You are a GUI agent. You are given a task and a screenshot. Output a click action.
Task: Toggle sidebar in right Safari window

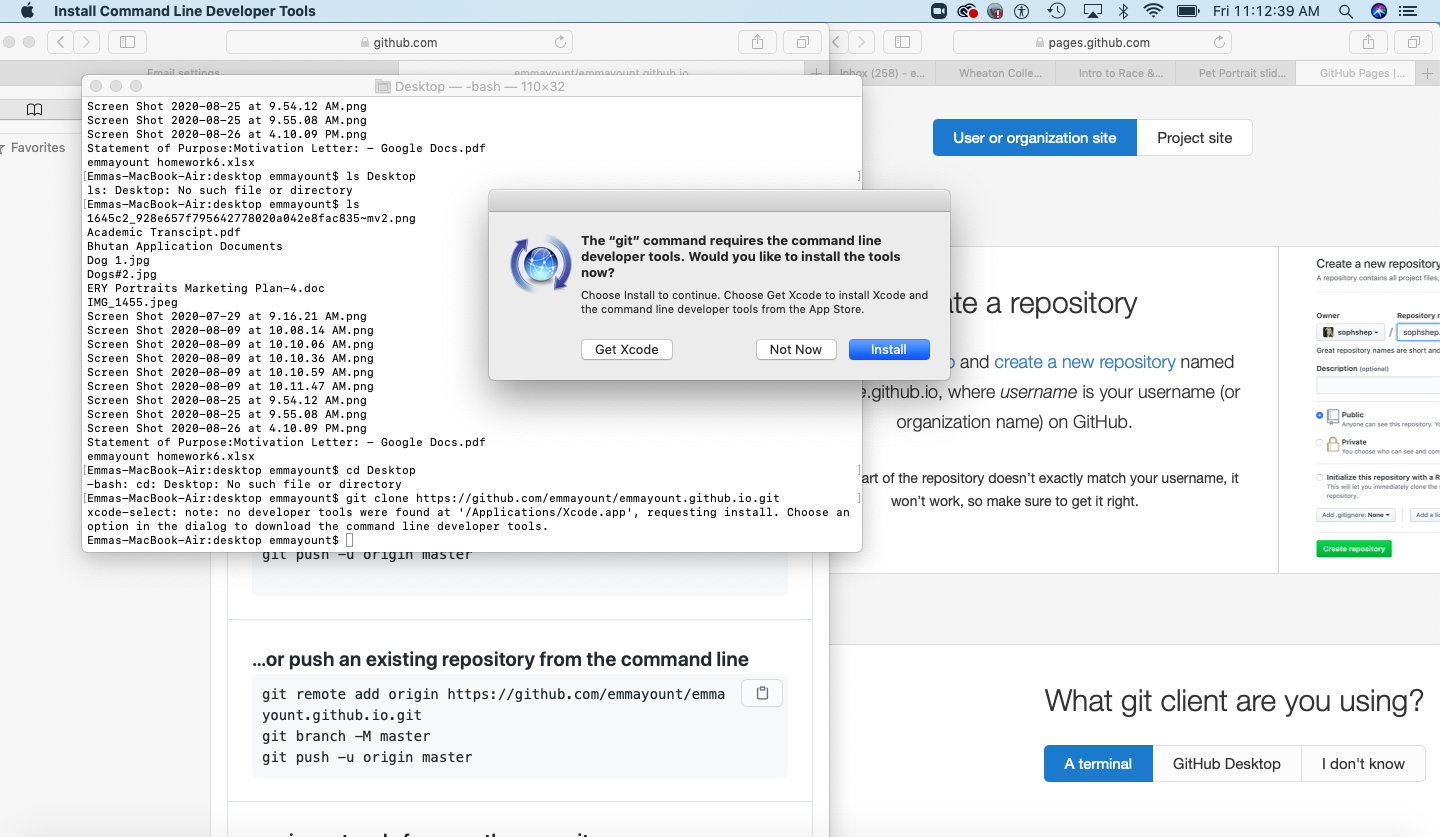[x=902, y=42]
